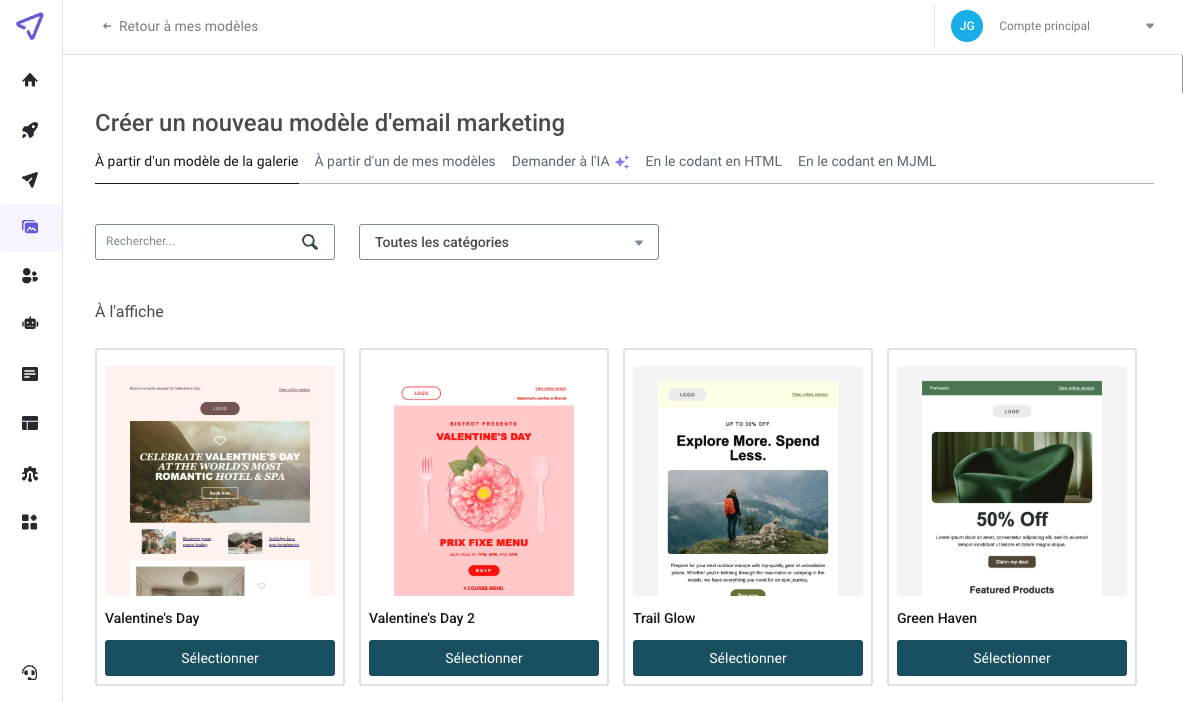Image resolution: width=1183 pixels, height=702 pixels.
Task: Open the templates image icon in the sidebar
Action: coord(30,227)
